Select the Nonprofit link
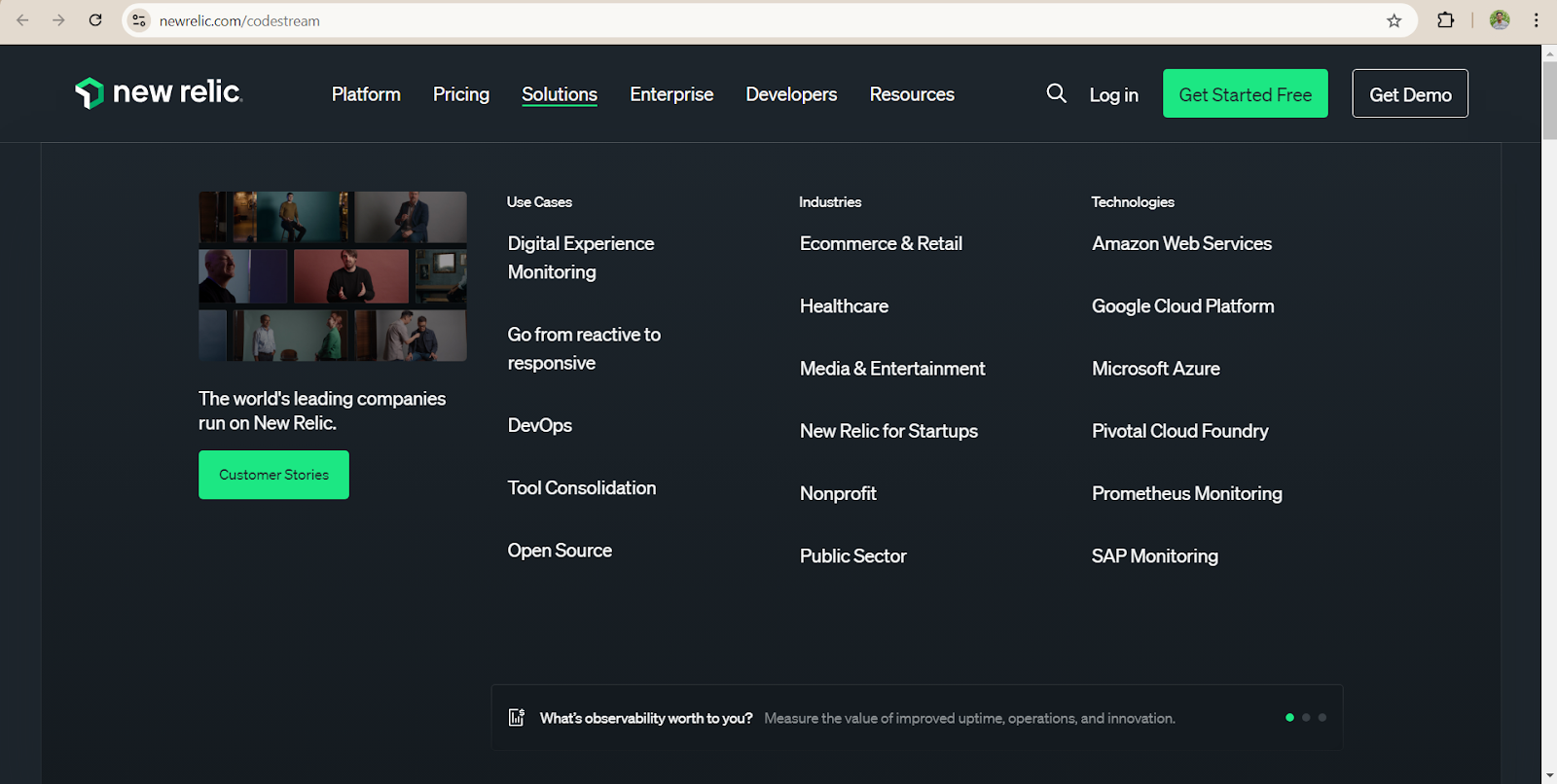Screen dimensions: 1557x784 coord(838,493)
